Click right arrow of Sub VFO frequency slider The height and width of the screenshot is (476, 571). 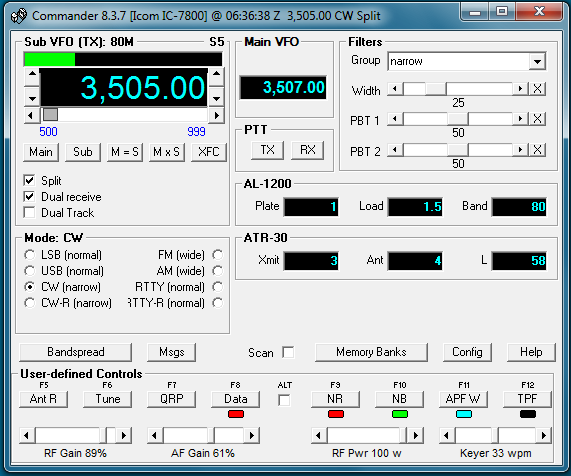tap(217, 115)
